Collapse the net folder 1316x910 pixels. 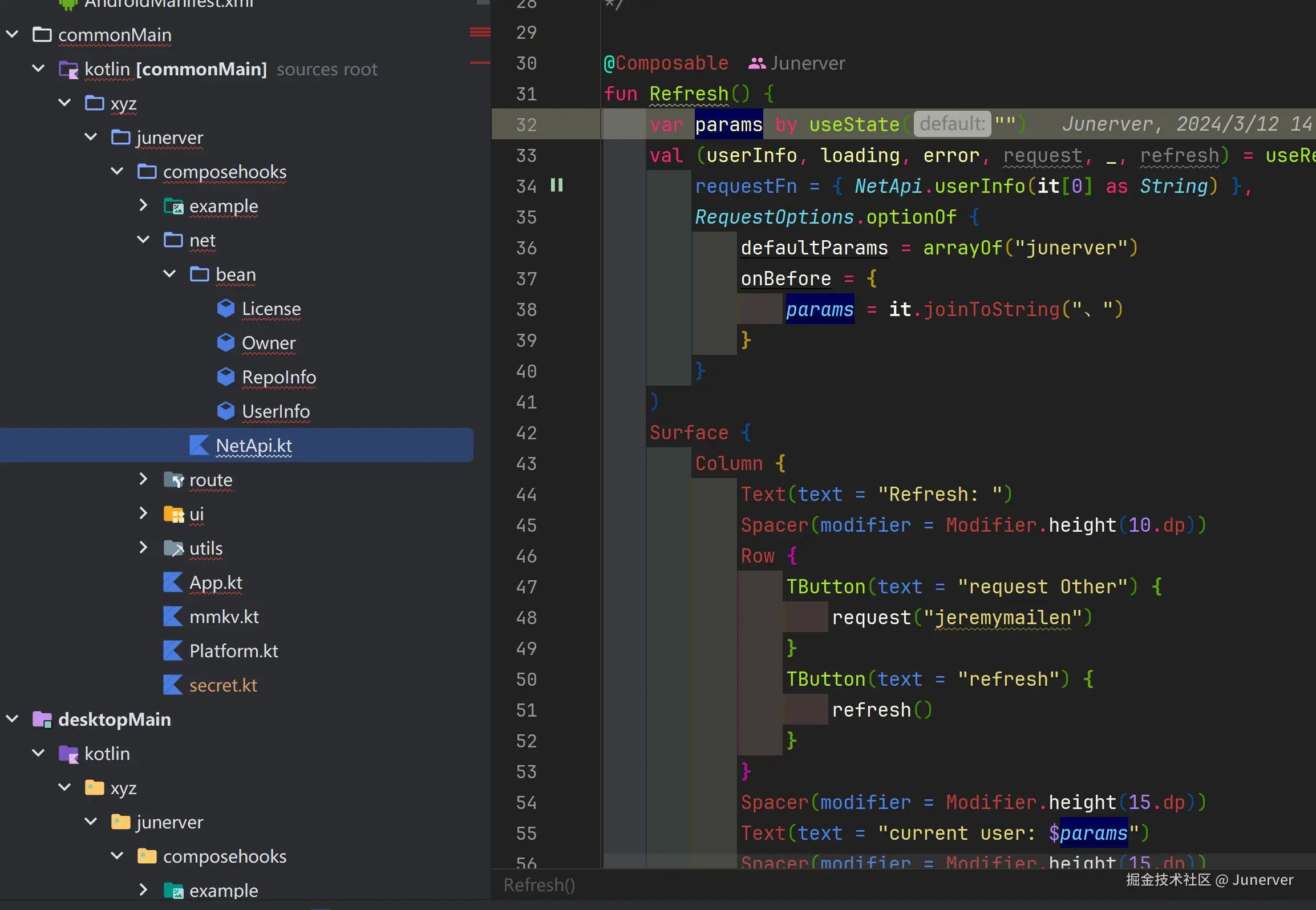[x=144, y=240]
